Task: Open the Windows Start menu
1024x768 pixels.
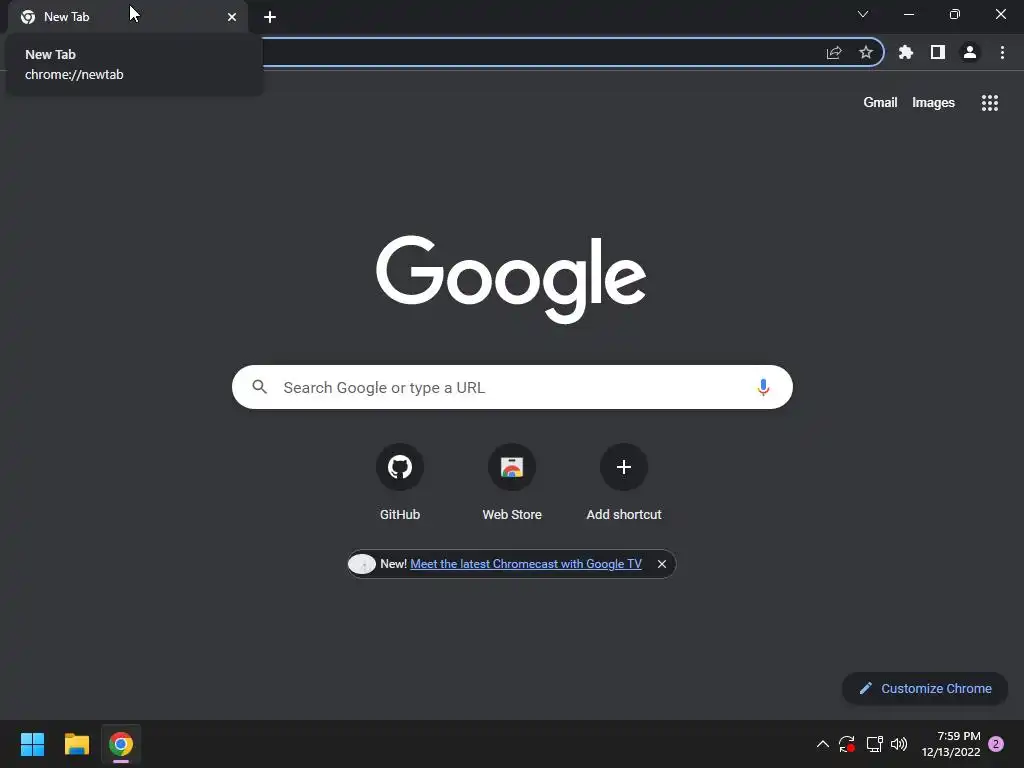Action: pyautogui.click(x=33, y=744)
